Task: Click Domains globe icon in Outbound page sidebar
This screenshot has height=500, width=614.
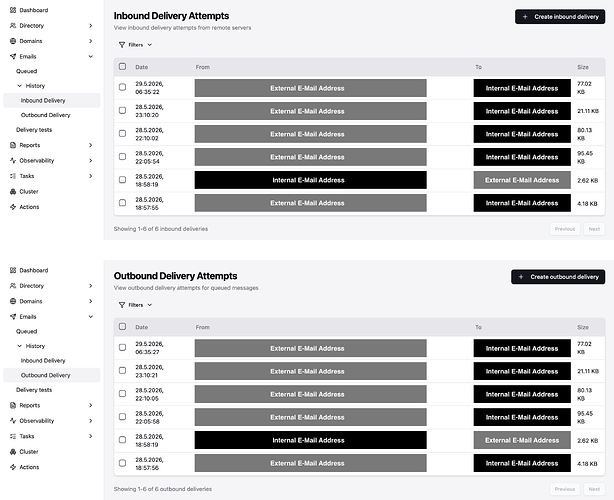Action: coord(13,301)
